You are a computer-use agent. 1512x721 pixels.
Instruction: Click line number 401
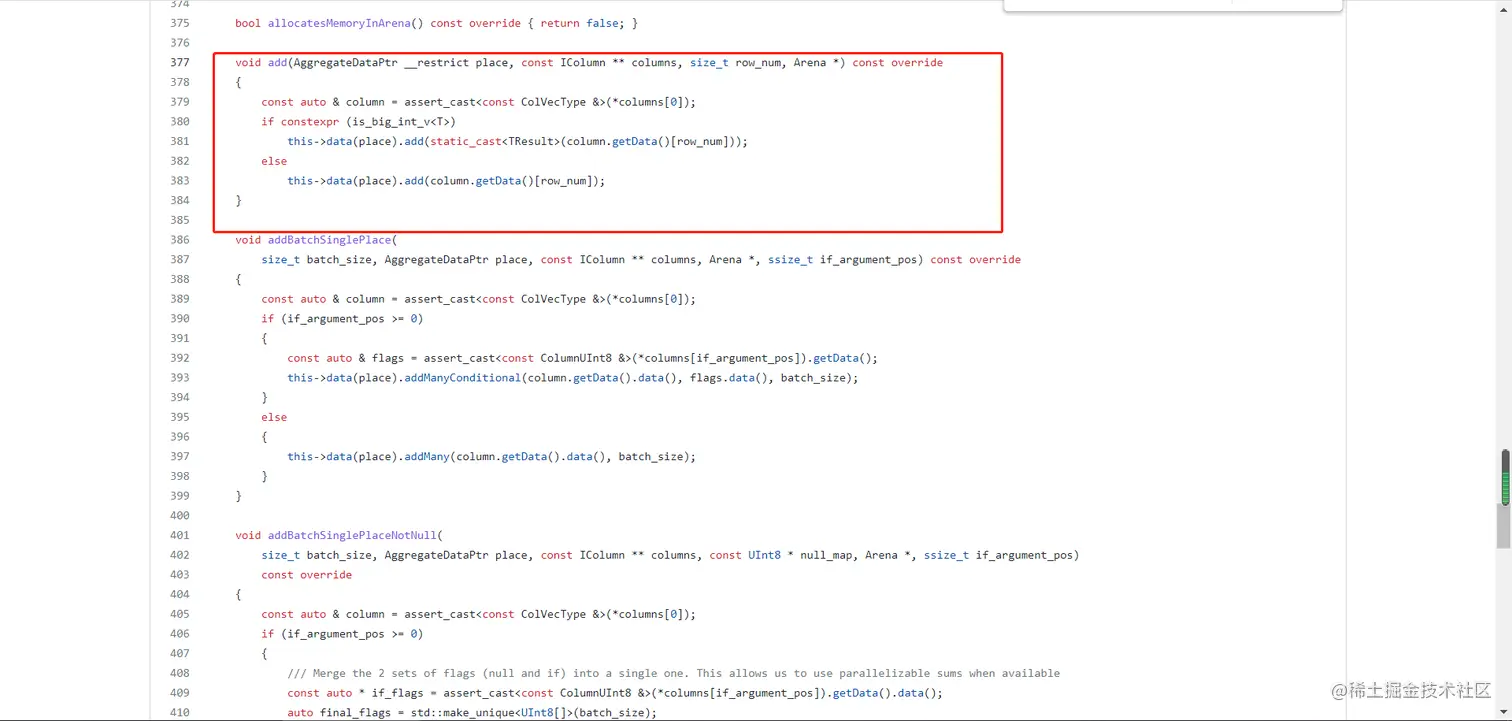(179, 535)
